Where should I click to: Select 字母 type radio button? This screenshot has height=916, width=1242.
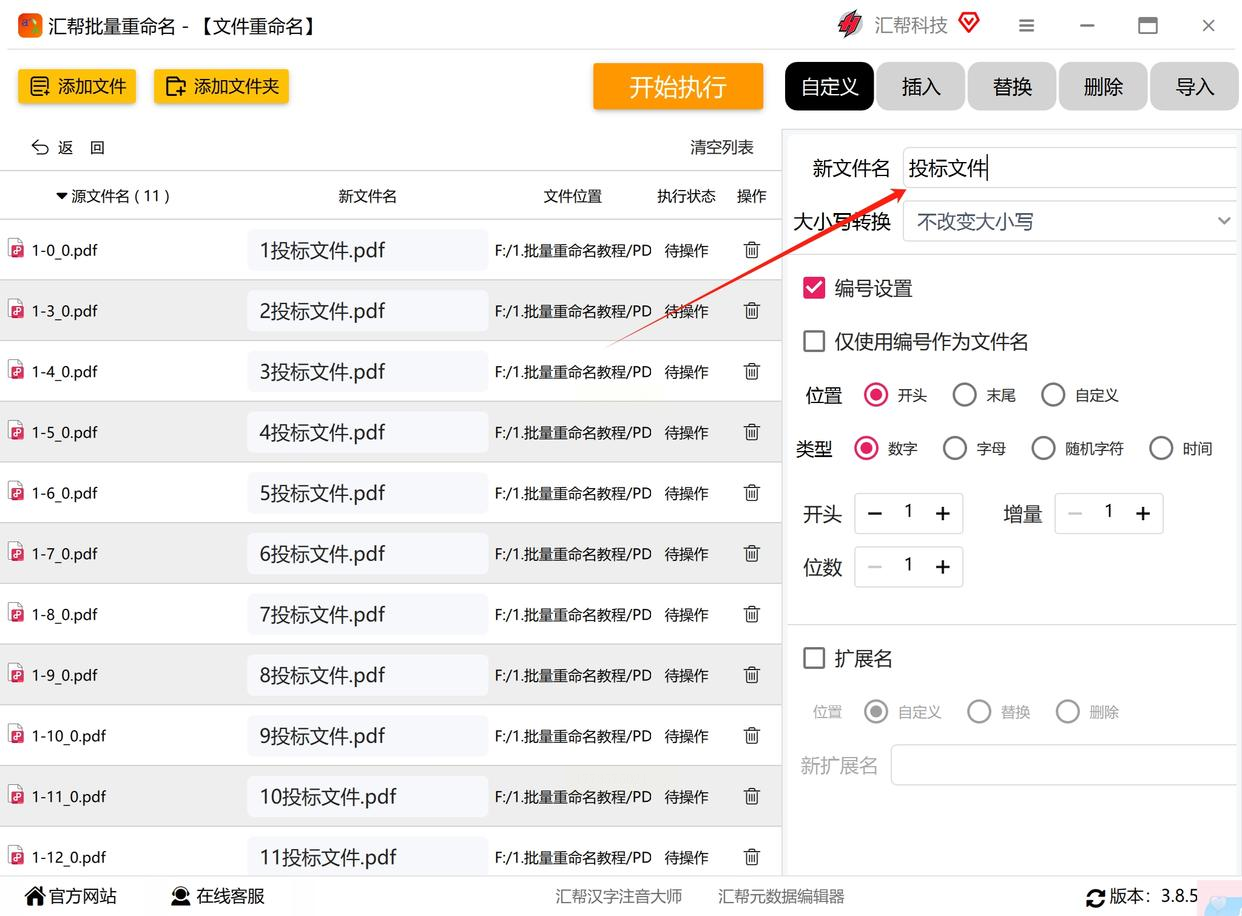tap(955, 448)
